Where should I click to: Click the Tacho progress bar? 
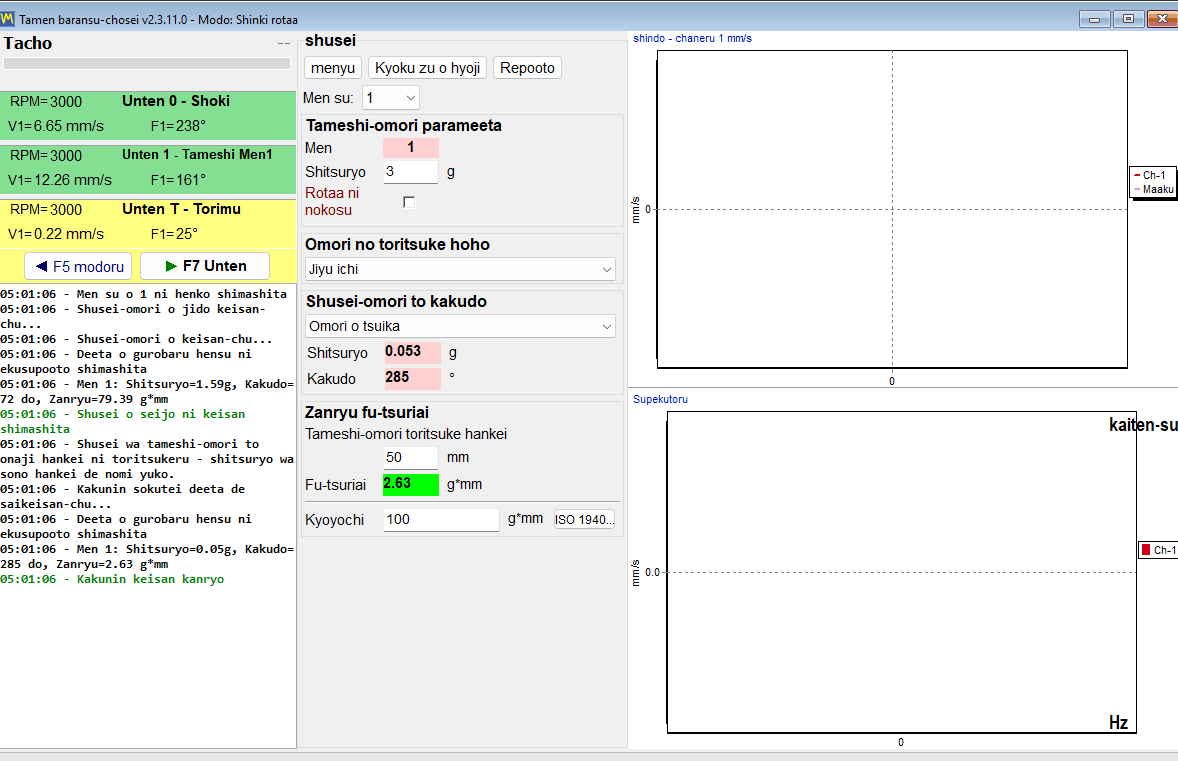[147, 64]
